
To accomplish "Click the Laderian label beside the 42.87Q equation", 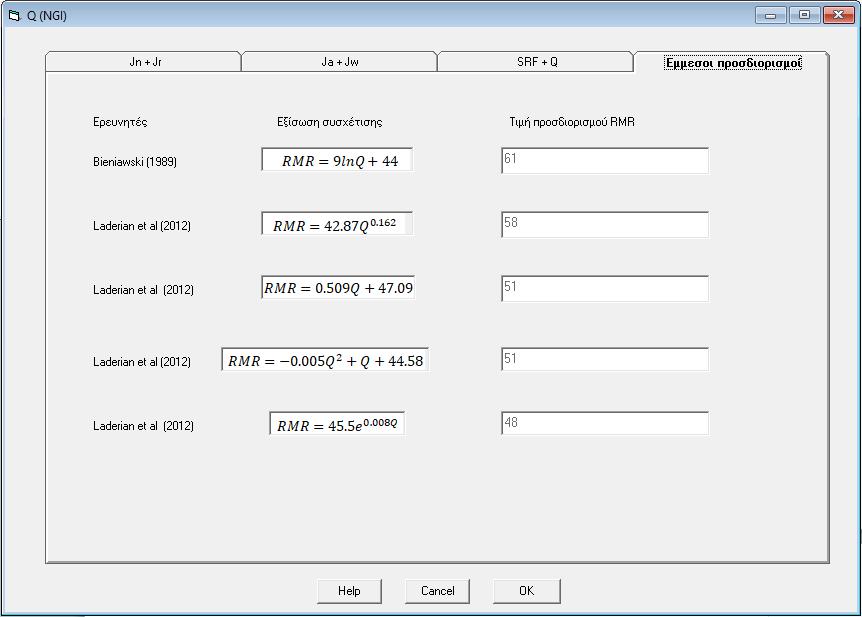I will (x=142, y=226).
